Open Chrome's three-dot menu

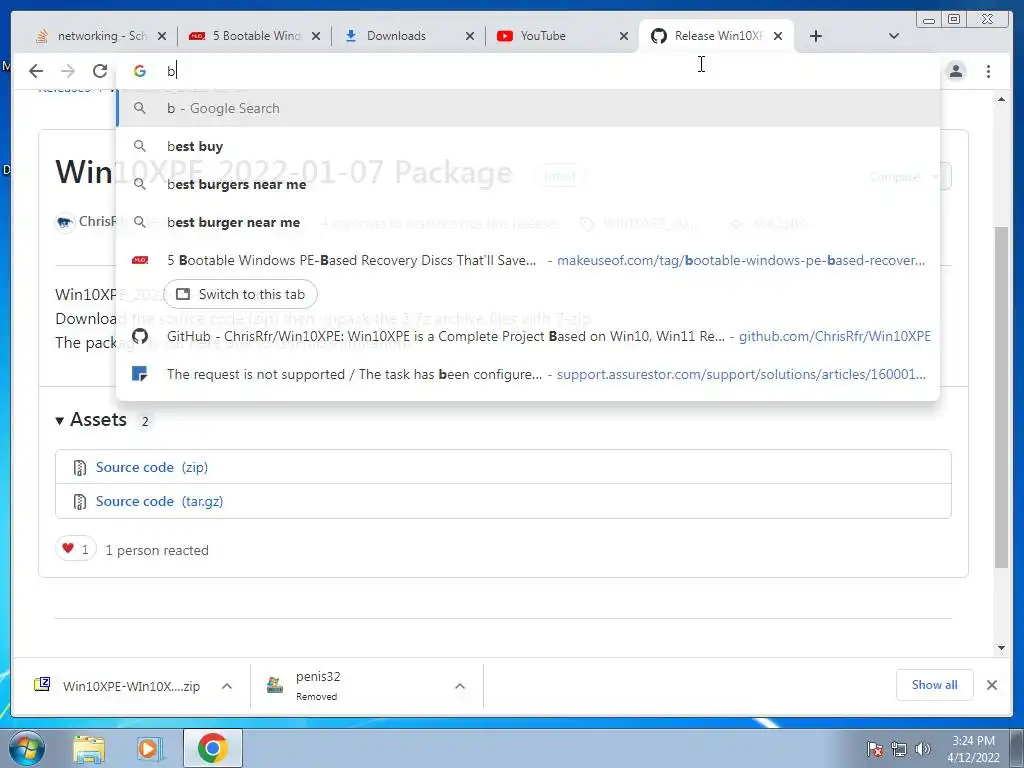pos(988,71)
